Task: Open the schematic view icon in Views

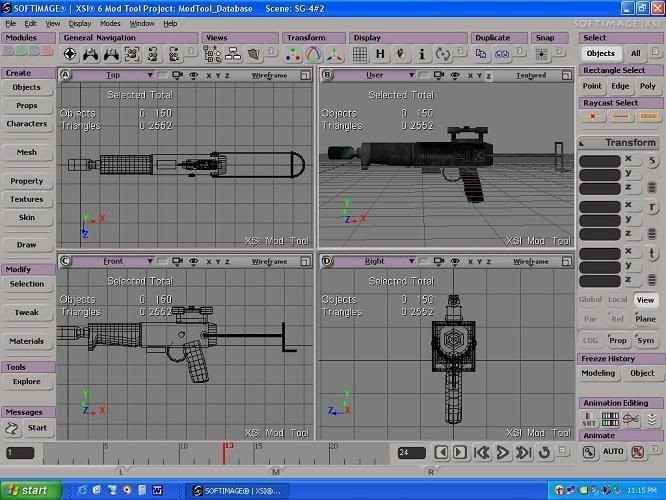Action: [233, 54]
